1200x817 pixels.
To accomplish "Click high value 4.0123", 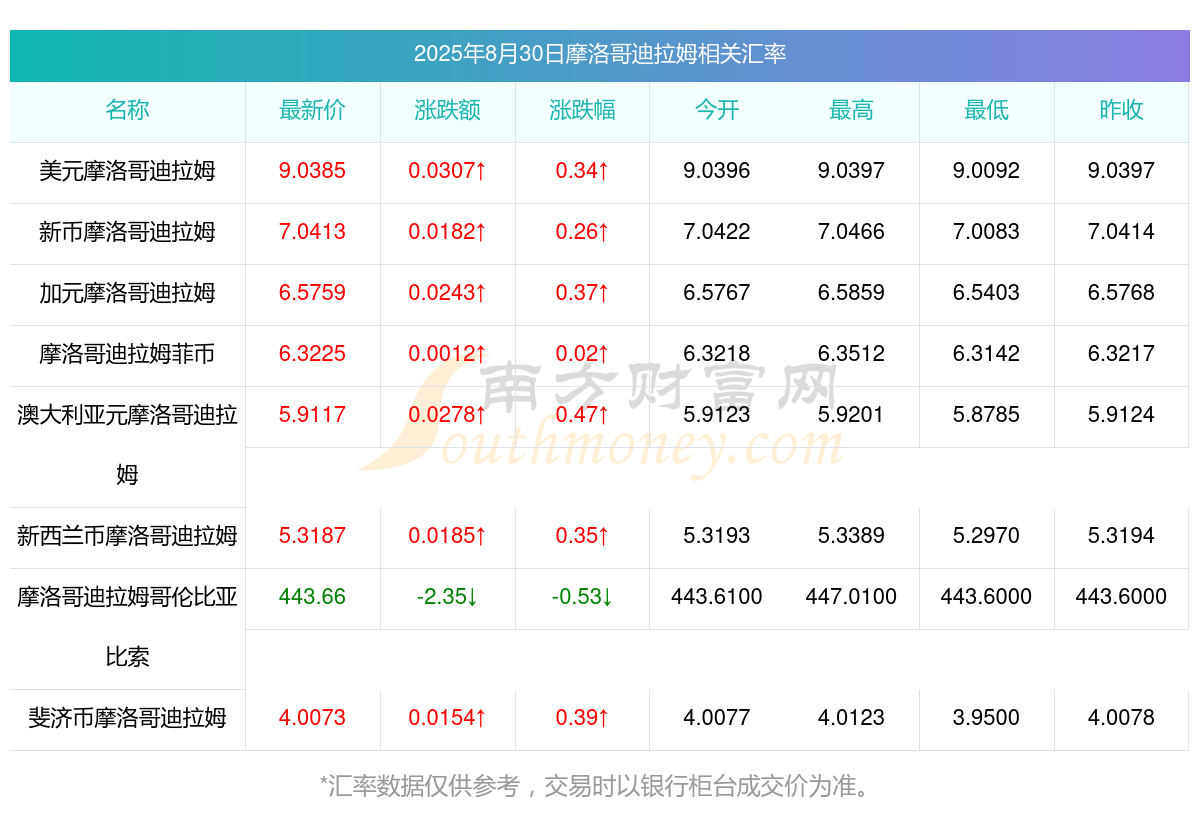I will click(852, 718).
